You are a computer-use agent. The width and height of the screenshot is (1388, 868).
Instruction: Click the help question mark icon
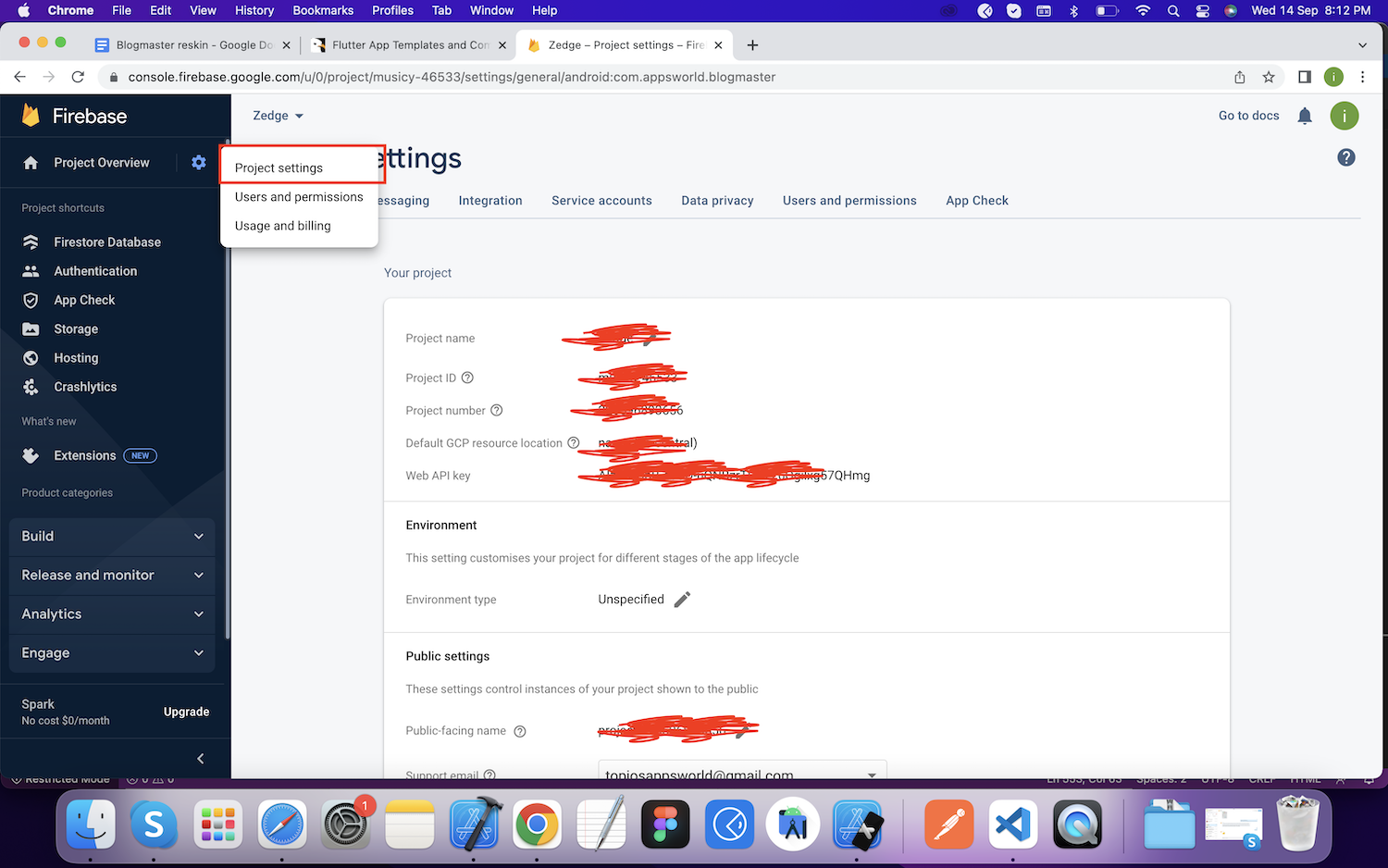tap(1346, 157)
